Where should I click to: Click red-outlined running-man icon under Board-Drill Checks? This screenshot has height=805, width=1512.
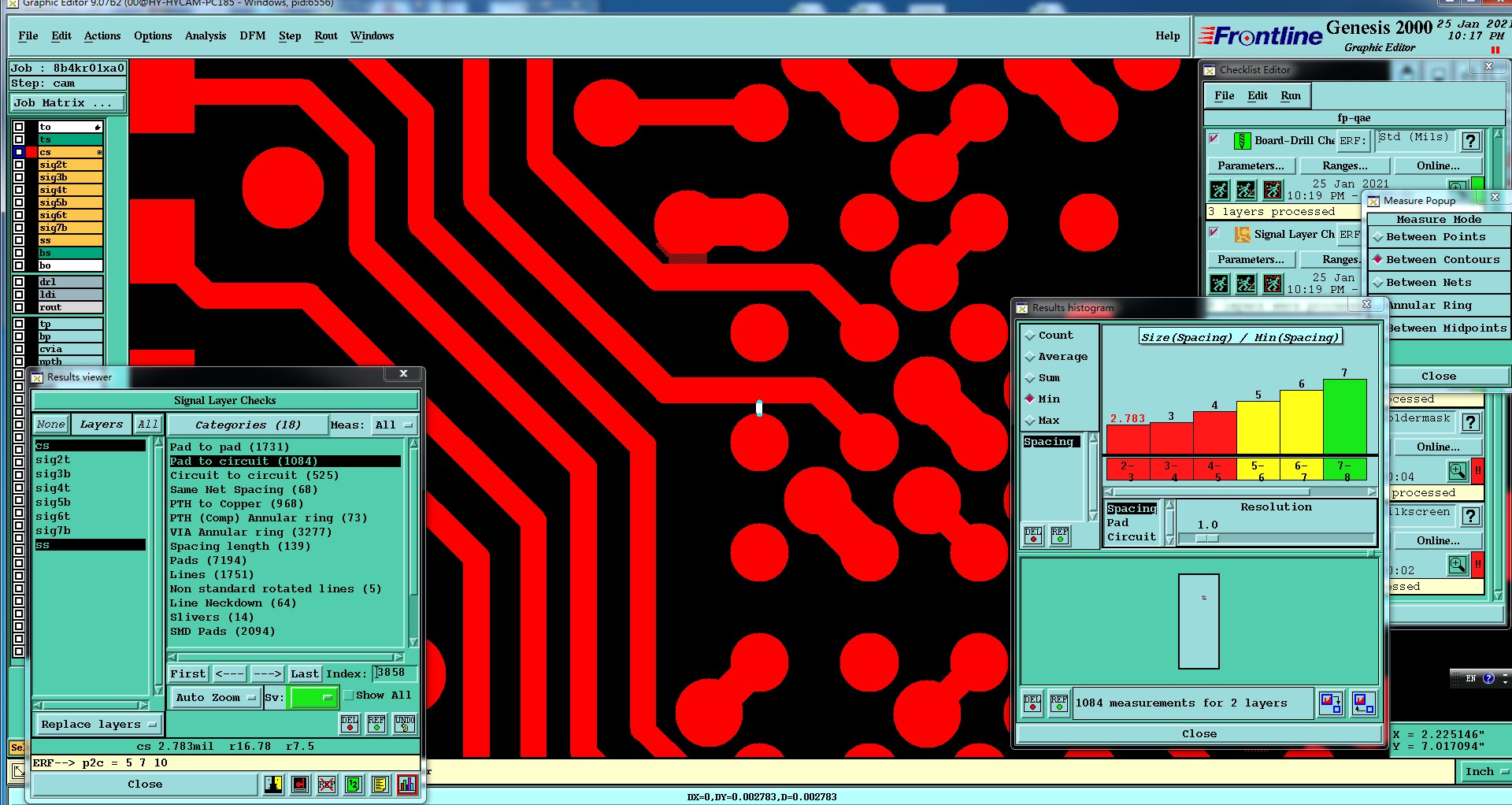1273,190
